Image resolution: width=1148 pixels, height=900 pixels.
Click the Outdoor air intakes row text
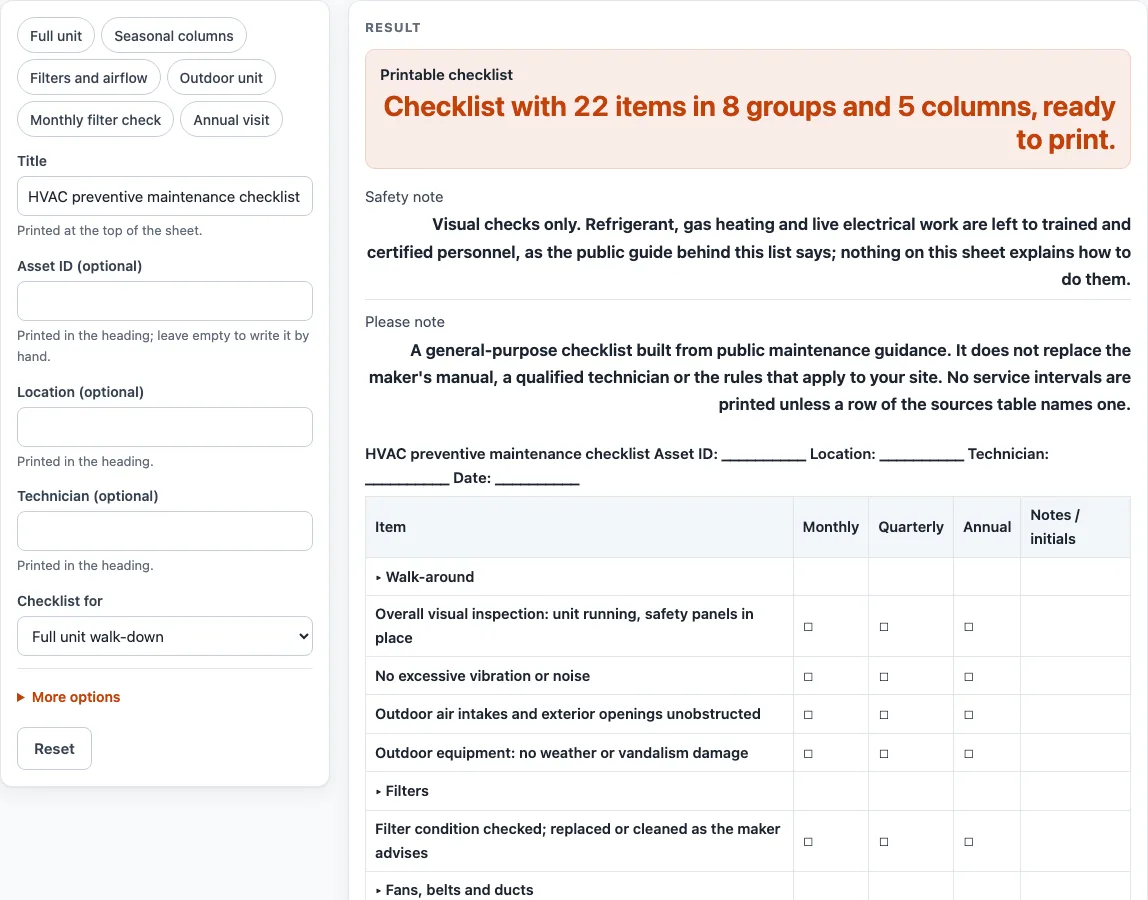(x=567, y=714)
